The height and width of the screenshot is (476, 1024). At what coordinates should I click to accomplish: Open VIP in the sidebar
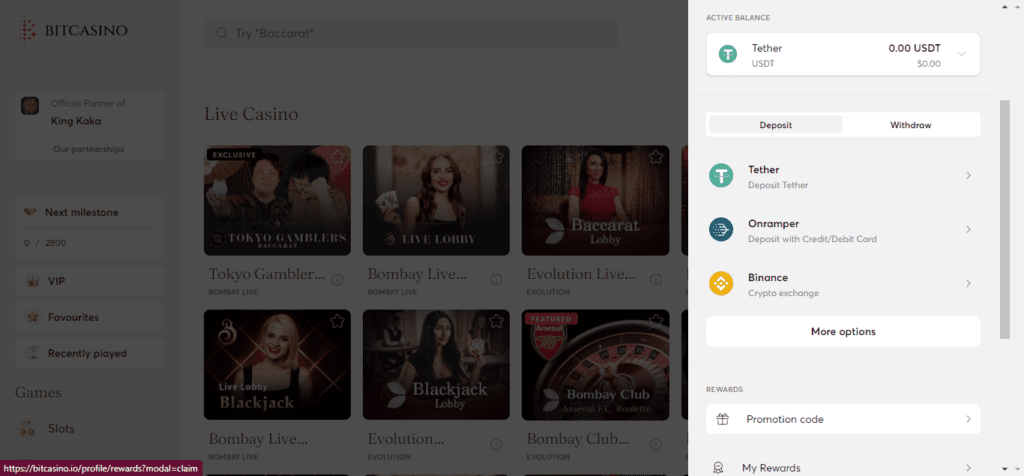89,281
